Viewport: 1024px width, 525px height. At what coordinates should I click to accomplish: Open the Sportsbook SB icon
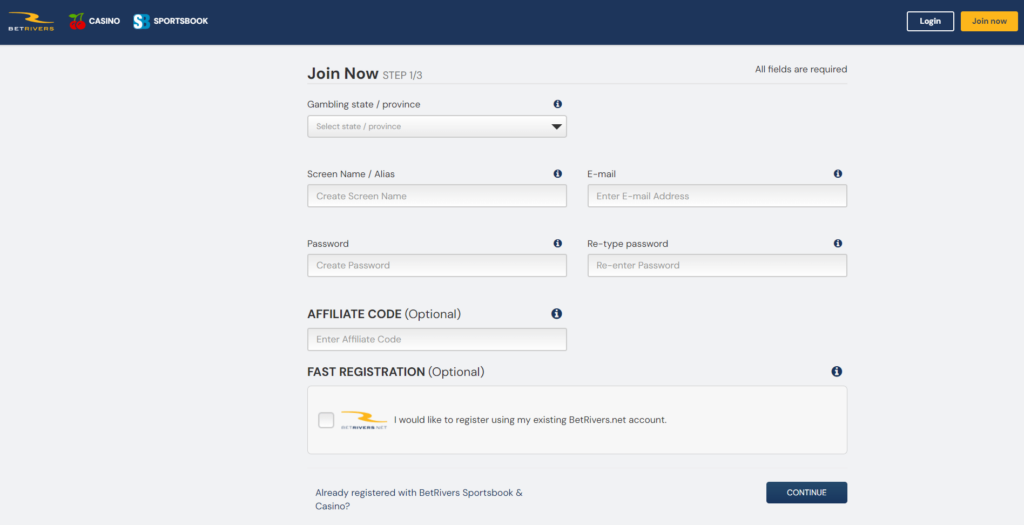[142, 22]
